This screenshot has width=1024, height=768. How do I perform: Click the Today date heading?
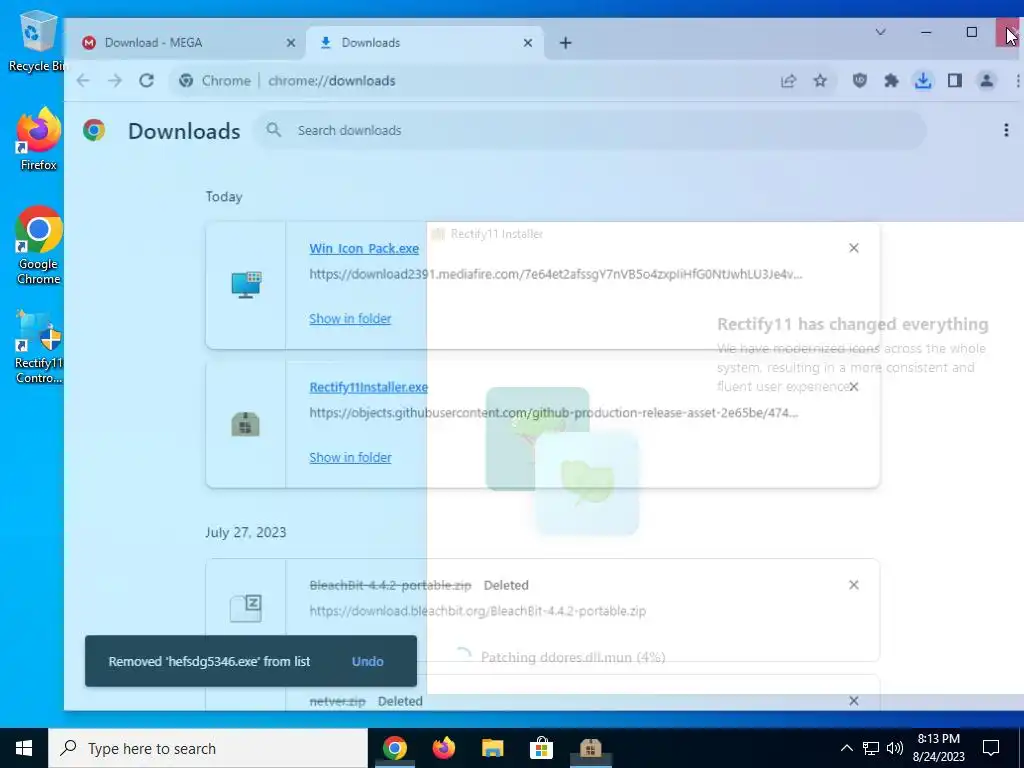click(x=224, y=197)
